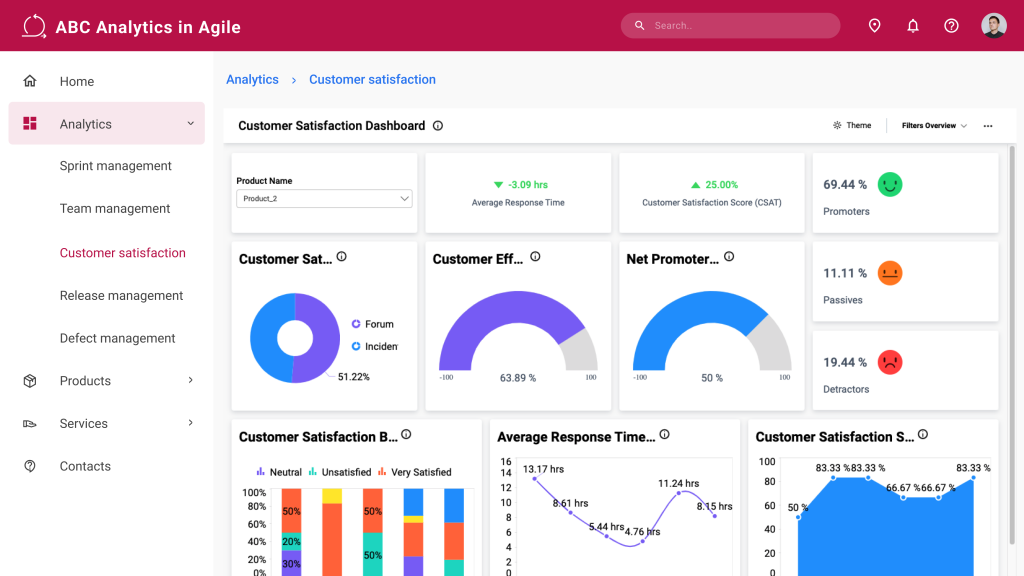
Task: Open Sprint management in sidebar
Action: click(x=116, y=166)
